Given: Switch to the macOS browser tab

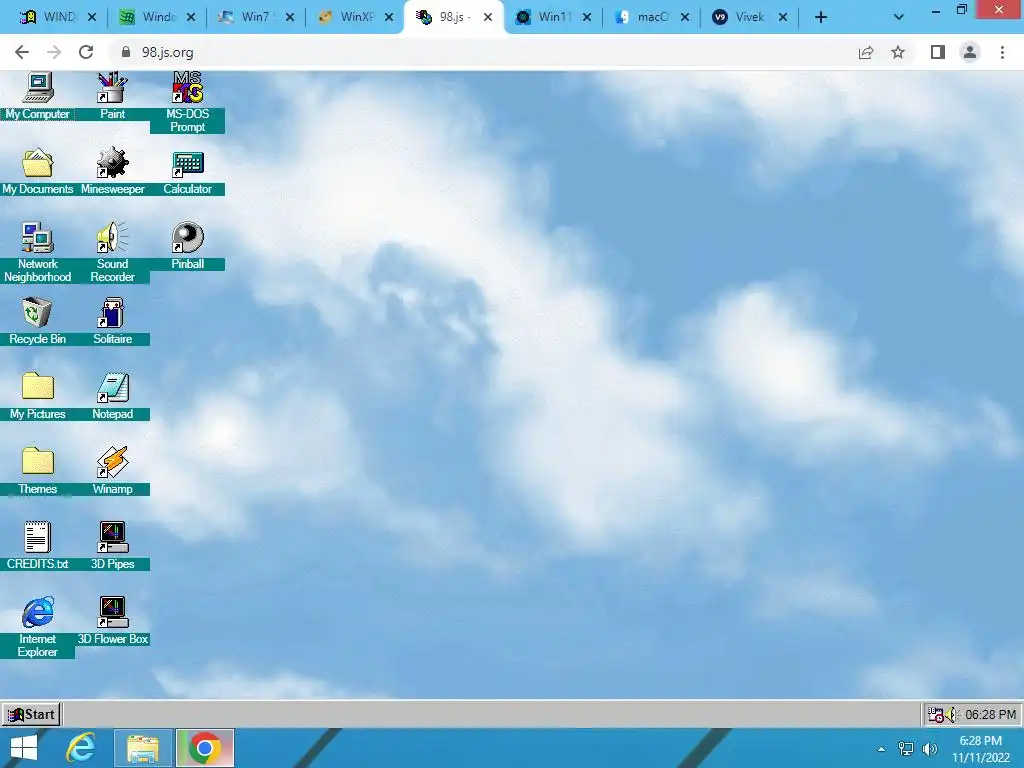Looking at the screenshot, I should tap(652, 17).
